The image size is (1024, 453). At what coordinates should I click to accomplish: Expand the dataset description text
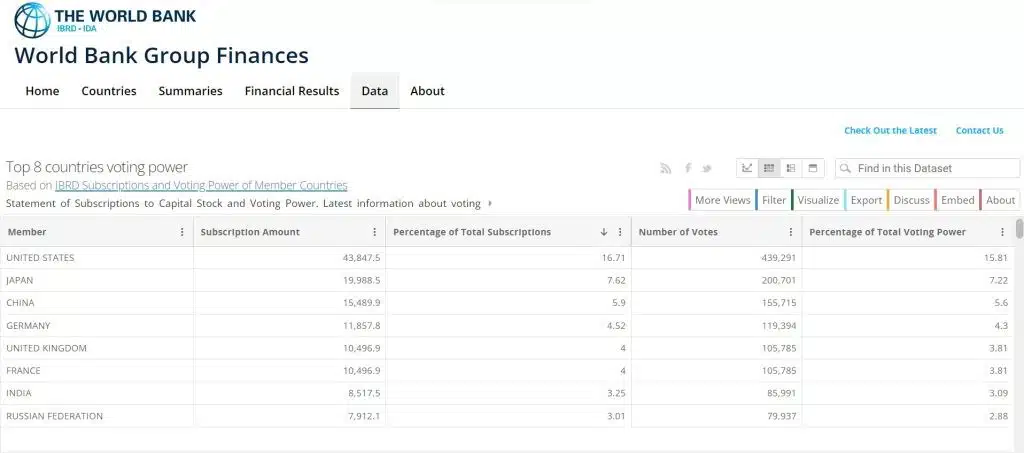(x=490, y=204)
